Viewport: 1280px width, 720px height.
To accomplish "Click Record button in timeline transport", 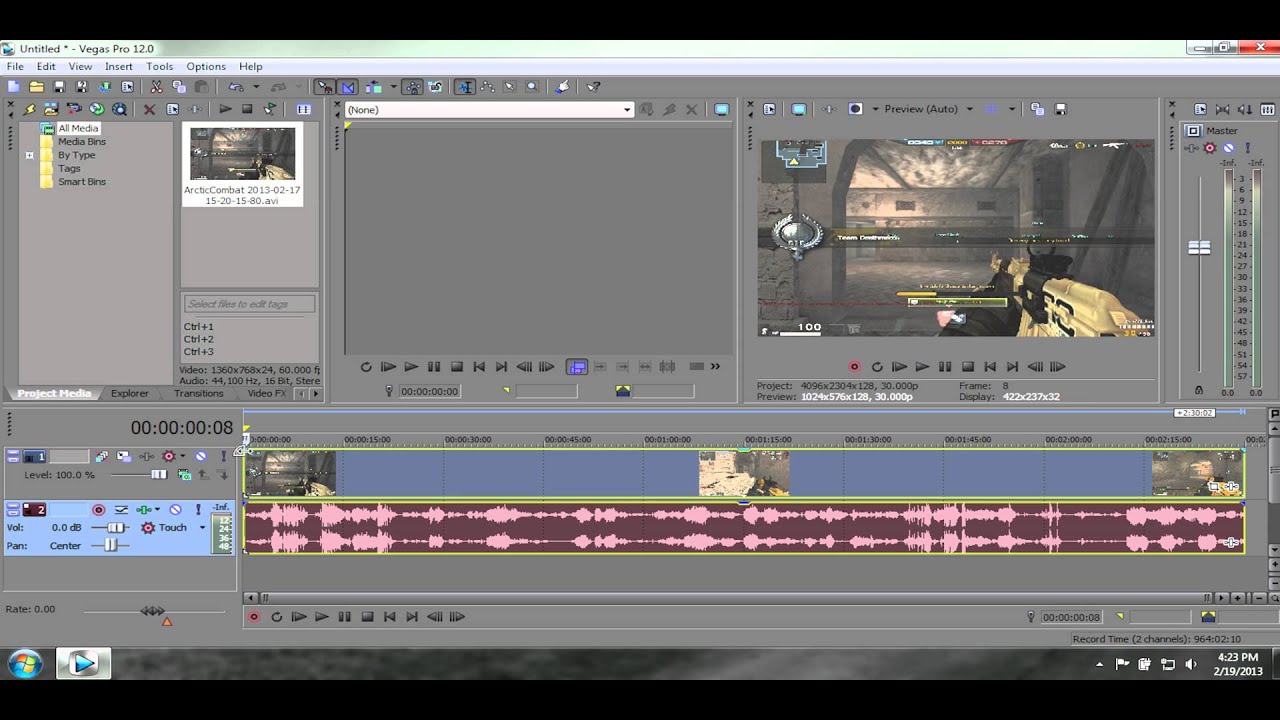I will coord(253,617).
